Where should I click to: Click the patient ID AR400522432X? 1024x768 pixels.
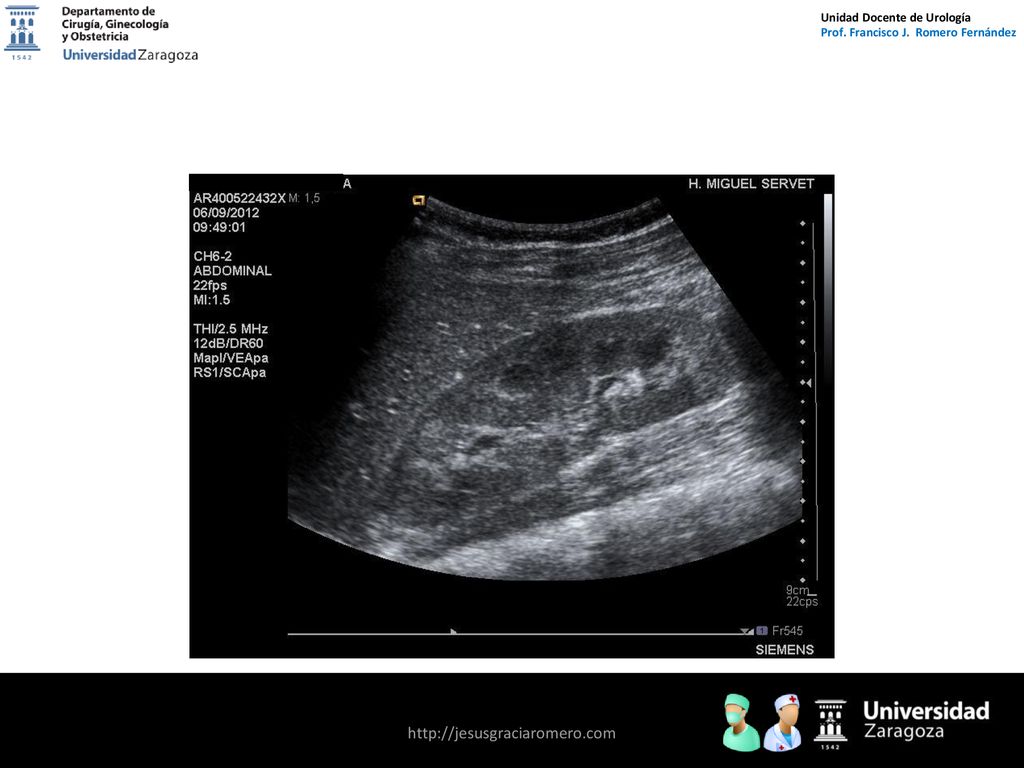coord(239,199)
